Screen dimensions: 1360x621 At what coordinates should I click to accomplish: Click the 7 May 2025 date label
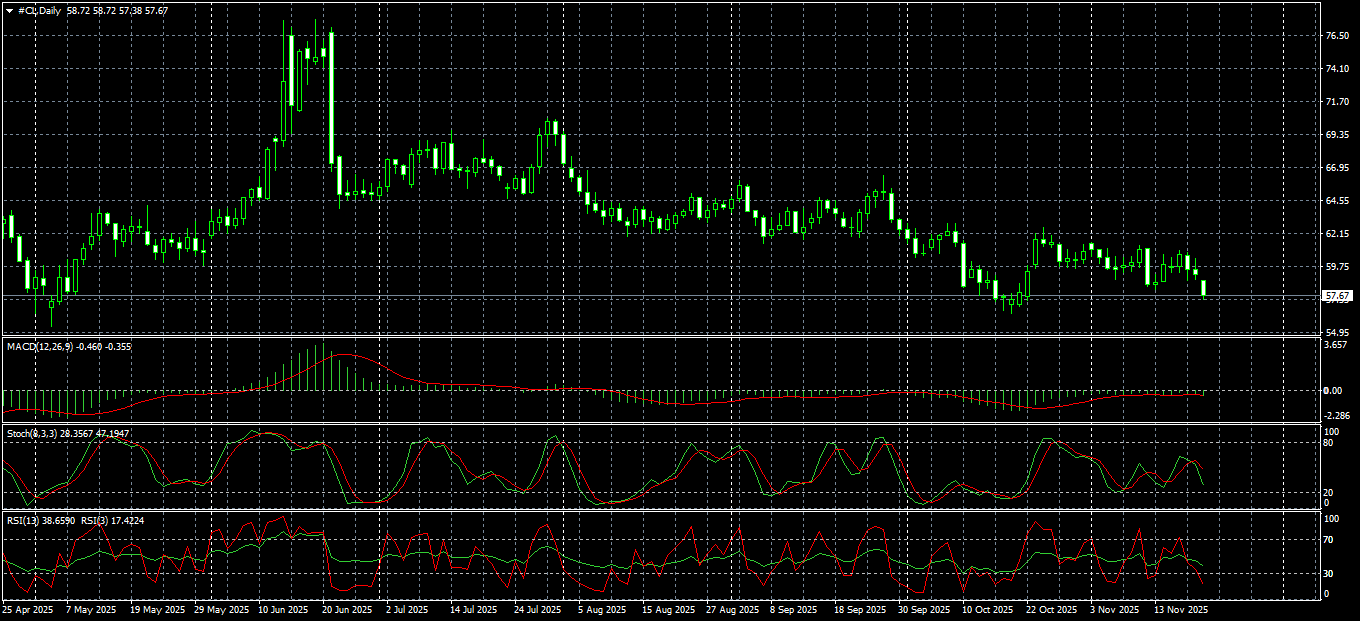coord(89,609)
